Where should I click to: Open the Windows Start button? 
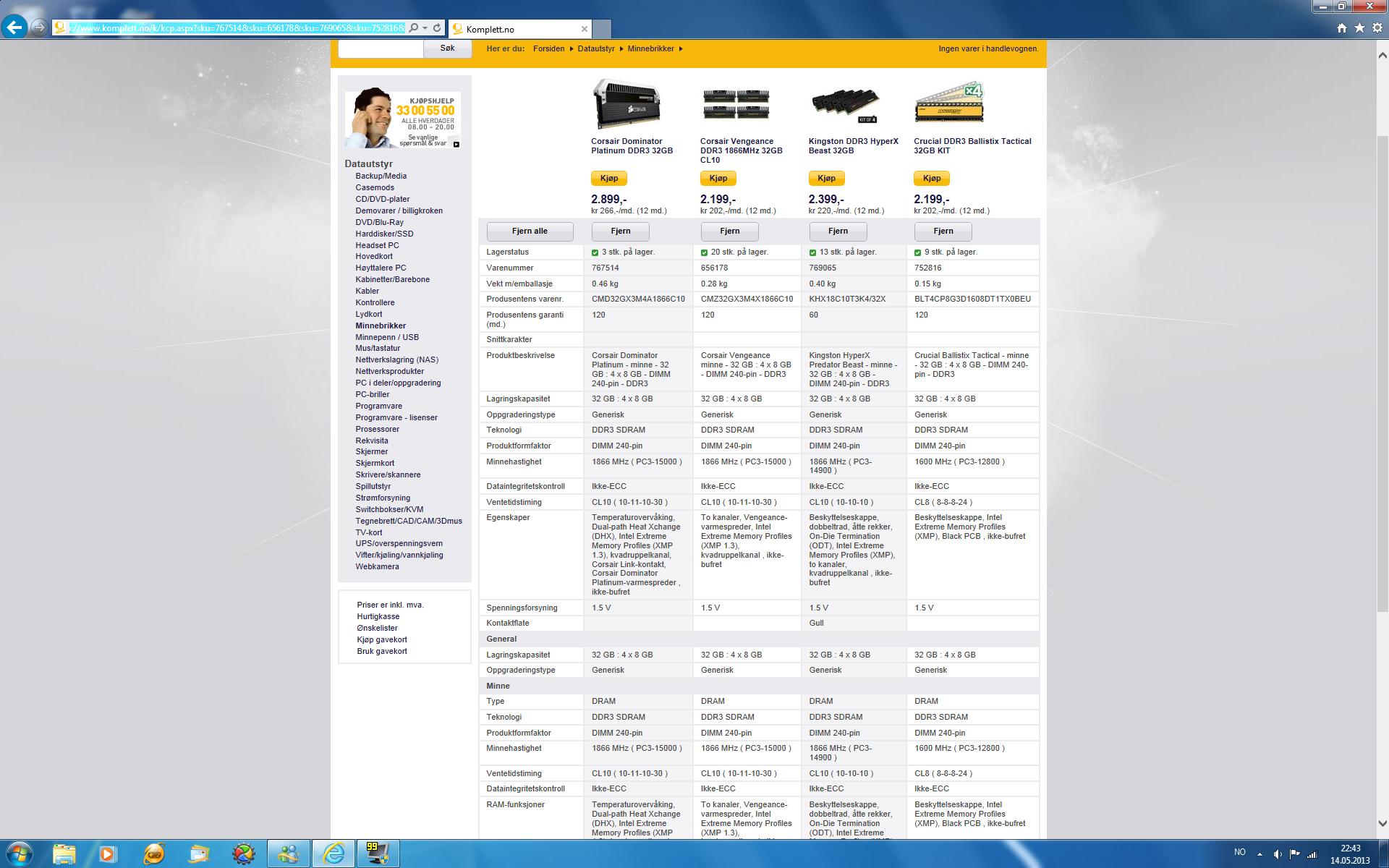point(20,854)
